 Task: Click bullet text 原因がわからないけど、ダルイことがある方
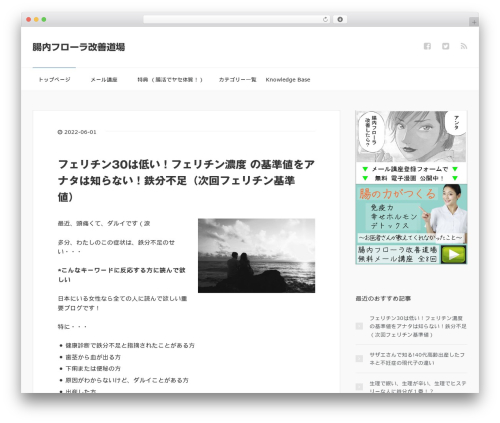(x=127, y=380)
